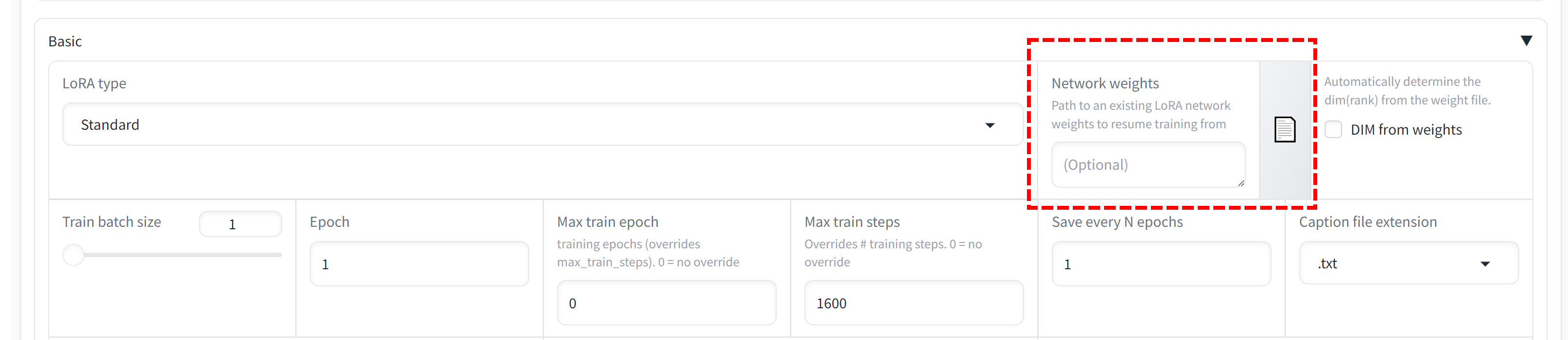The width and height of the screenshot is (1568, 340).
Task: Click the Max train steps field showing 1600
Action: (913, 303)
